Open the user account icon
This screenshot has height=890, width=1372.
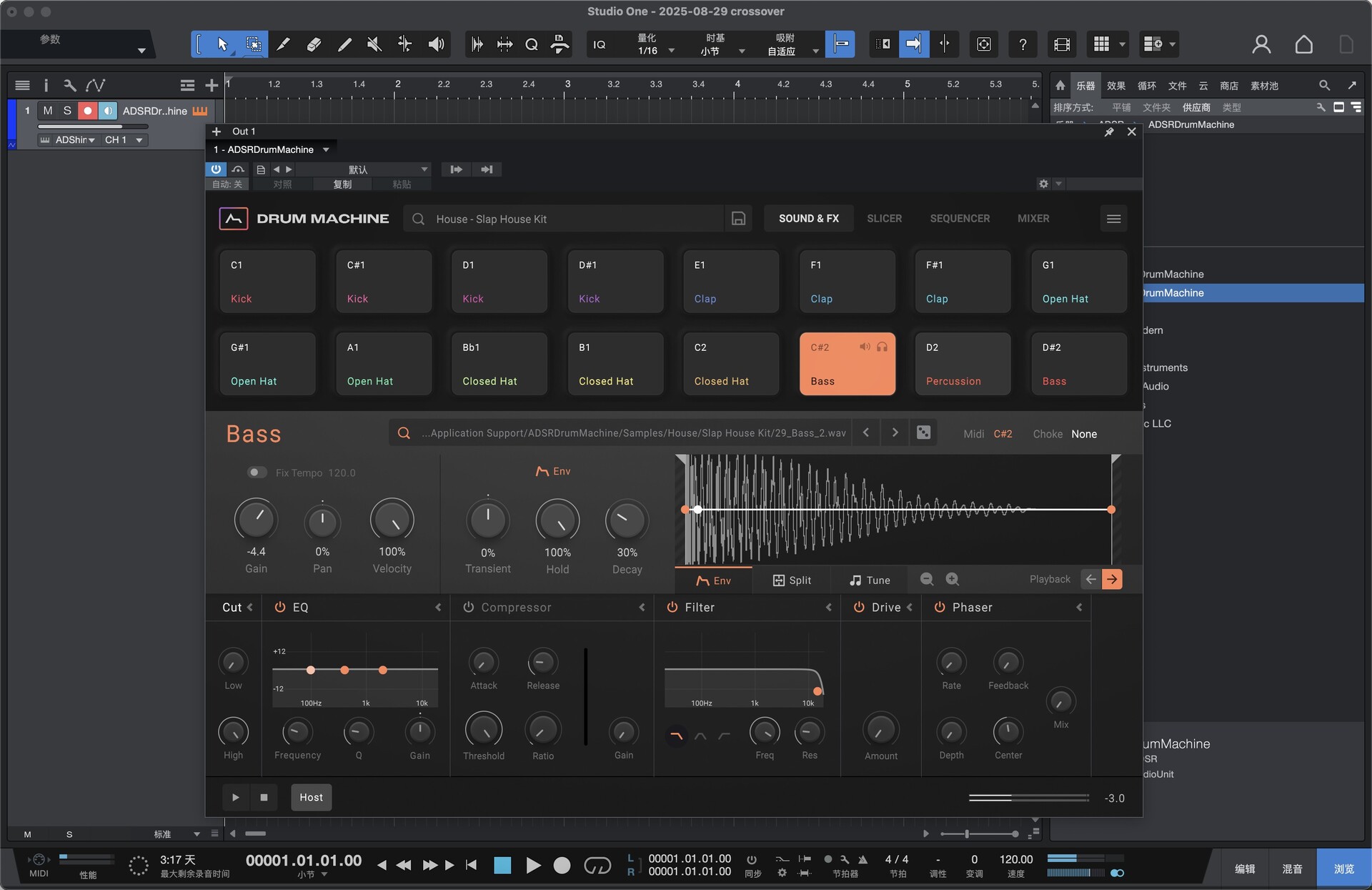1261,44
